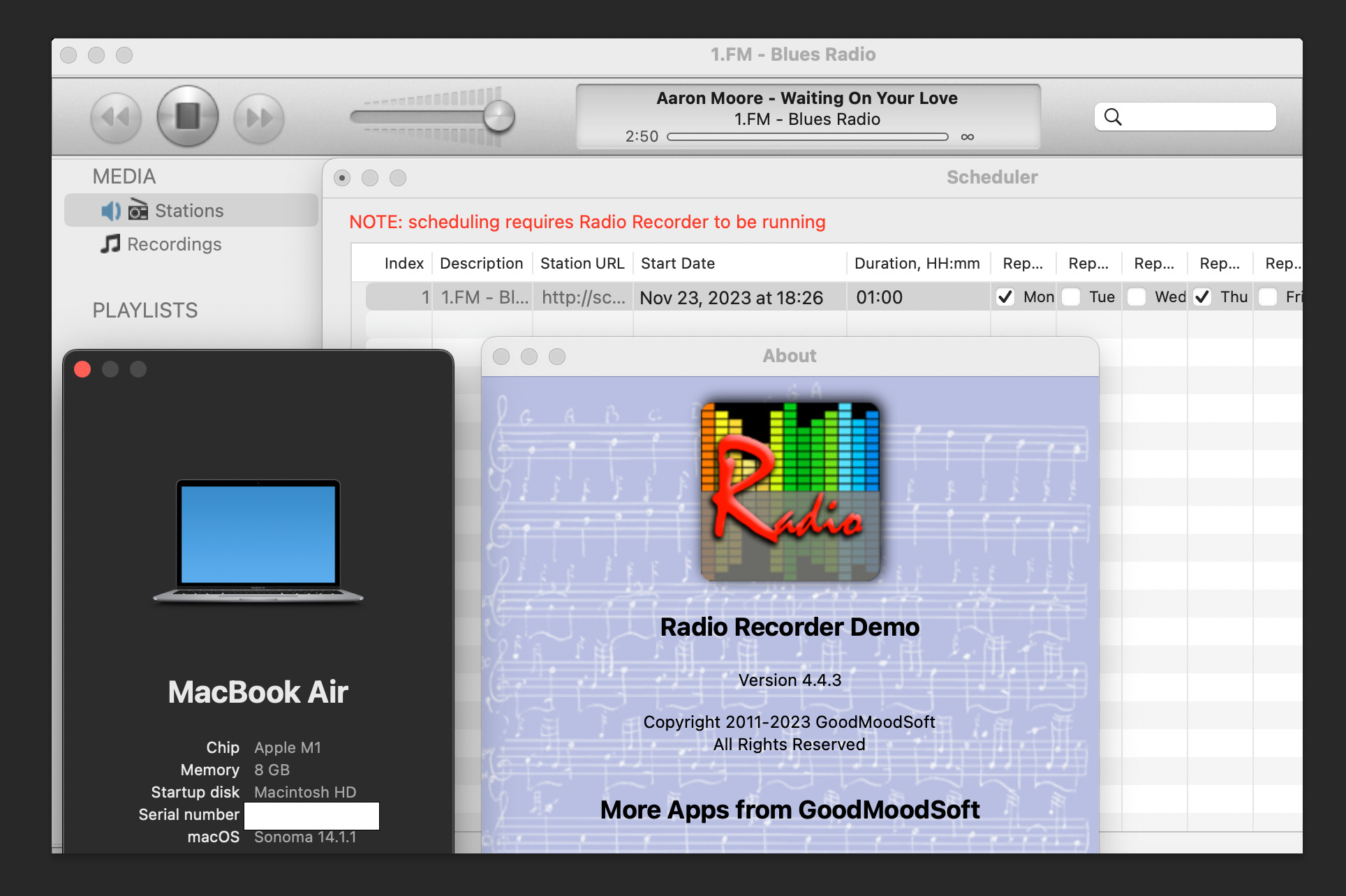
Task: Click the music note Recordings icon
Action: [110, 244]
